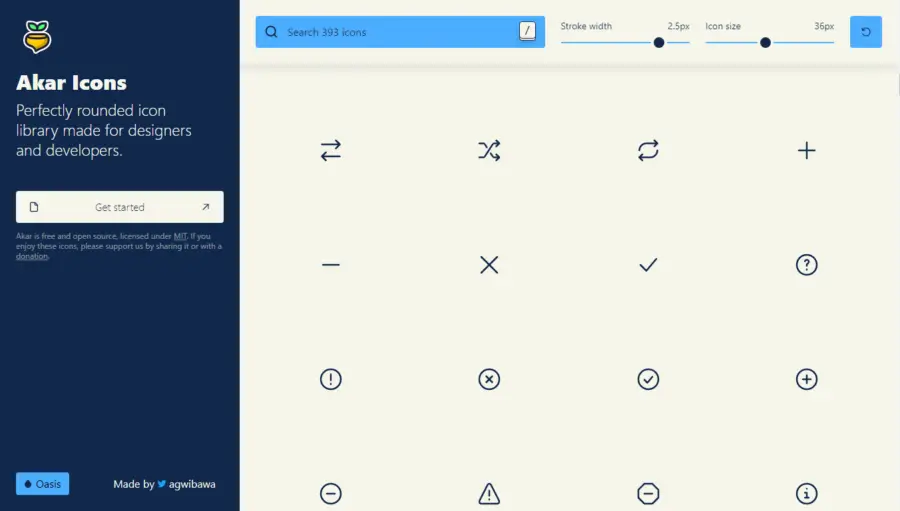Click the document icon in Get started
The height and width of the screenshot is (511, 900).
[x=34, y=207]
